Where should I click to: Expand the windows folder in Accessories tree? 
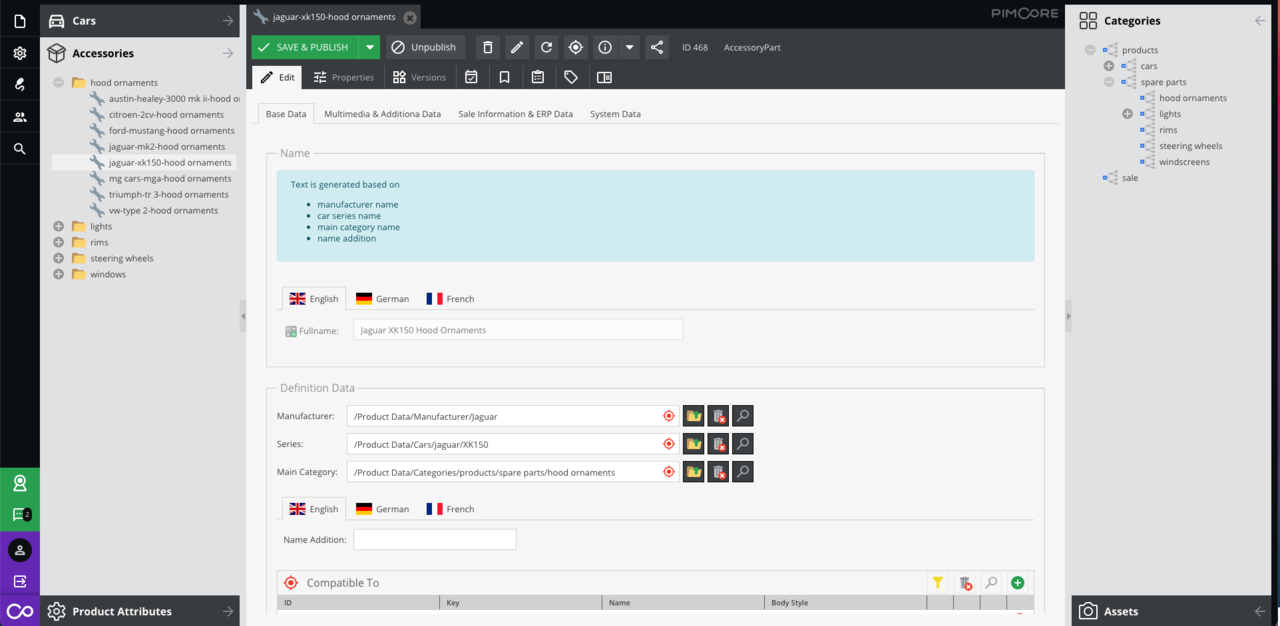click(59, 275)
